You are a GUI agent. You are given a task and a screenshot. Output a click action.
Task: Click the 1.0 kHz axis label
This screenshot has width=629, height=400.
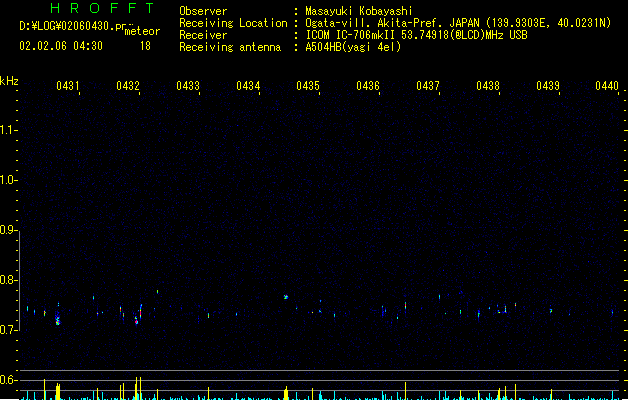point(8,180)
